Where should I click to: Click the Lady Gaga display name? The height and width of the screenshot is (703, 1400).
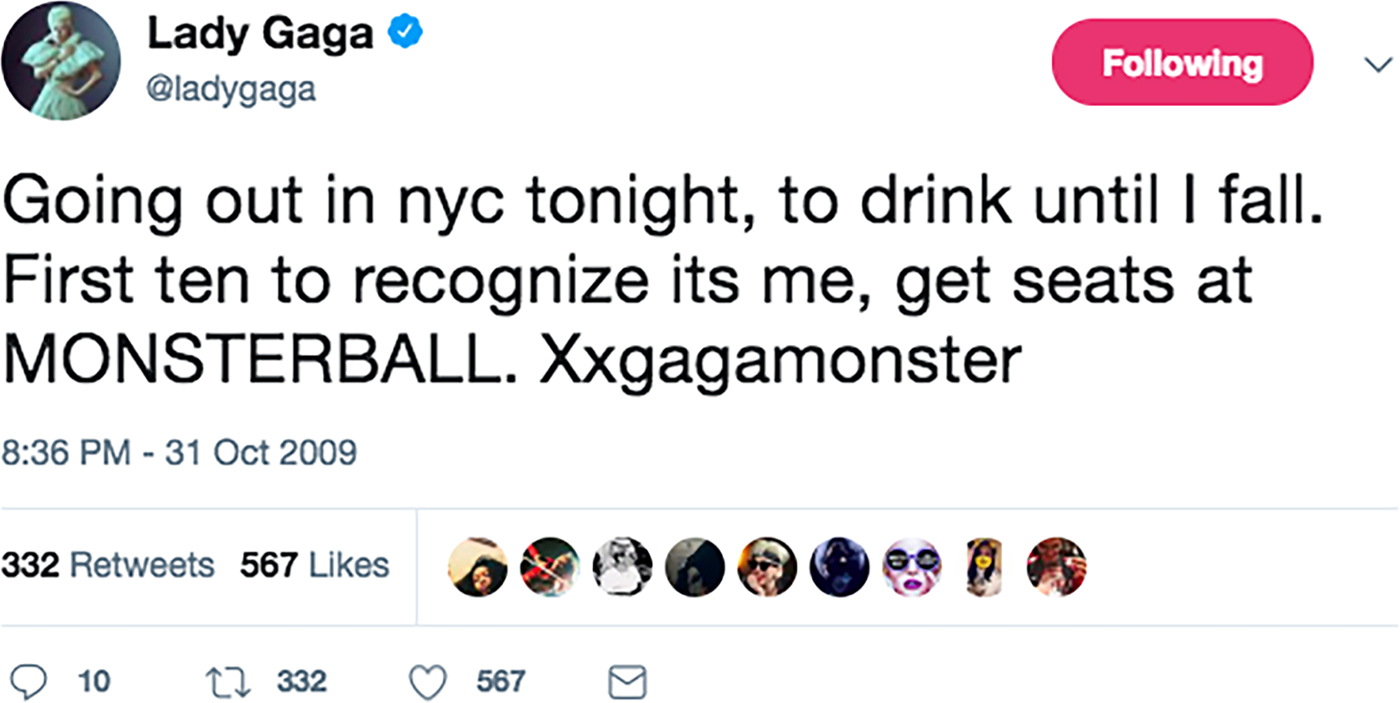pos(261,34)
